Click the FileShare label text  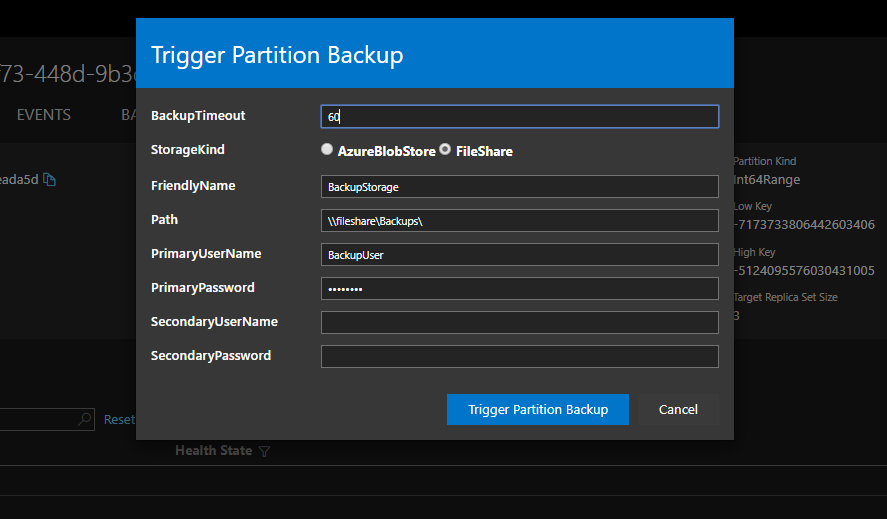(484, 152)
